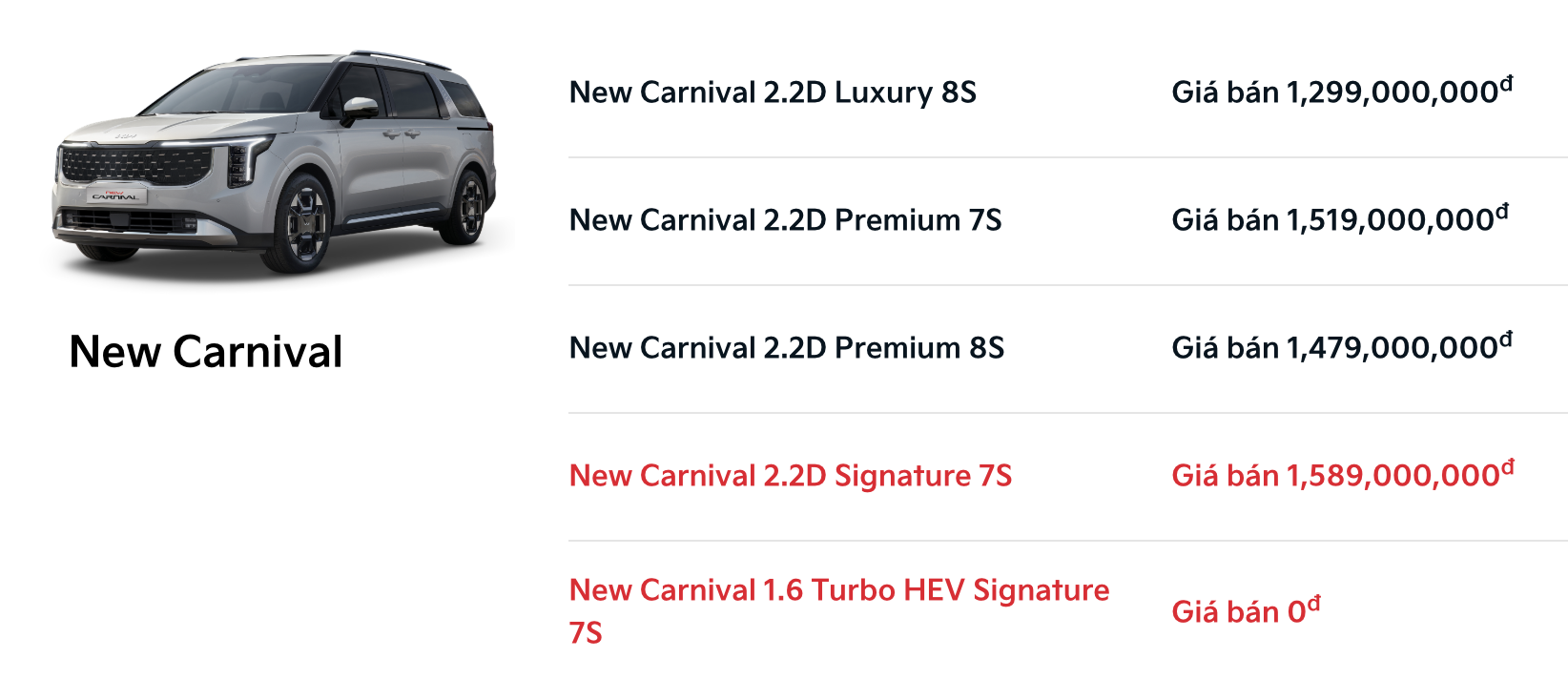The height and width of the screenshot is (679, 1568).
Task: Open New Carnival 2.2D Signature 7S
Action: pyautogui.click(x=790, y=476)
